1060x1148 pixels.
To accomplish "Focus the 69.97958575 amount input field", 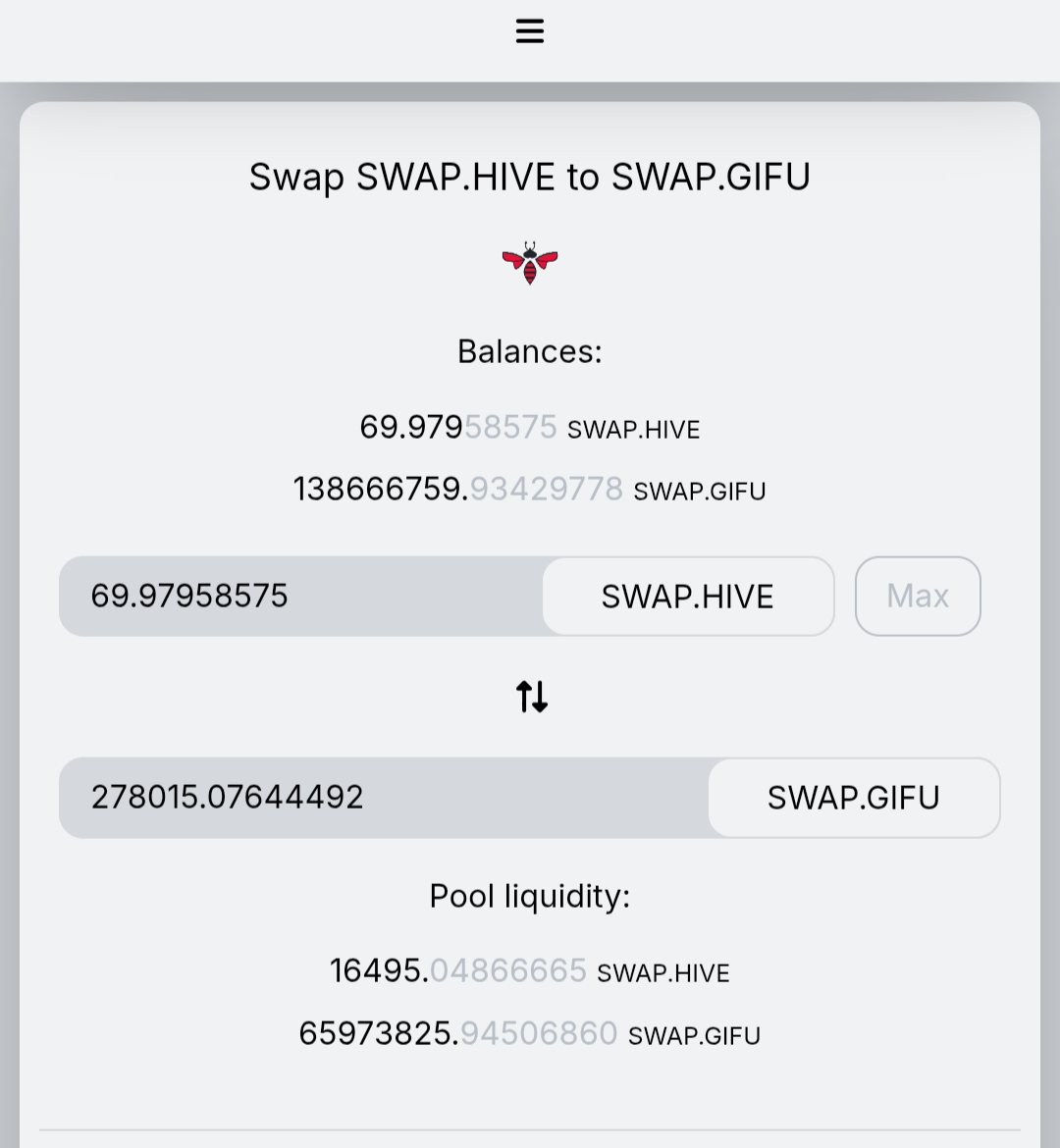I will 299,597.
